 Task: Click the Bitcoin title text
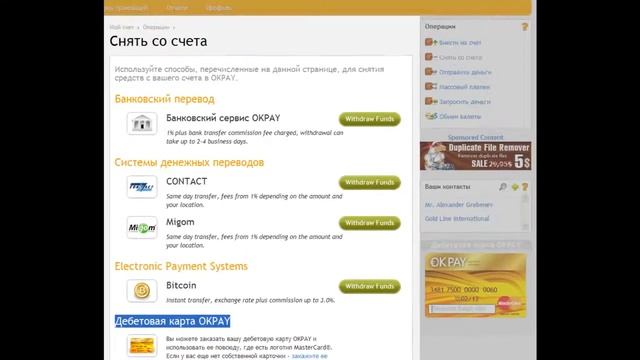pos(181,285)
